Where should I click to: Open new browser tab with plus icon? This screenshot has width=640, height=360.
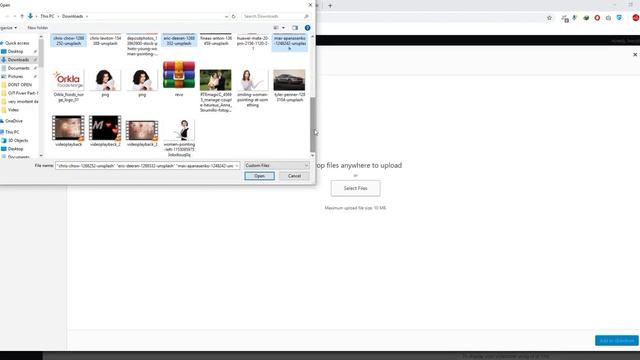[330, 6]
